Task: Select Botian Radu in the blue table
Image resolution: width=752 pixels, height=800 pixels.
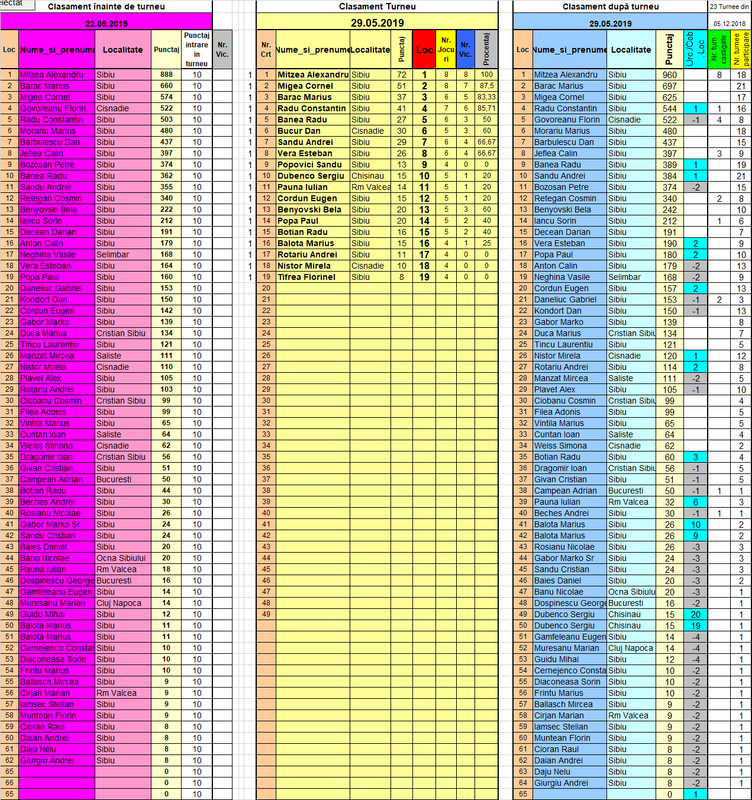Action: (569, 457)
